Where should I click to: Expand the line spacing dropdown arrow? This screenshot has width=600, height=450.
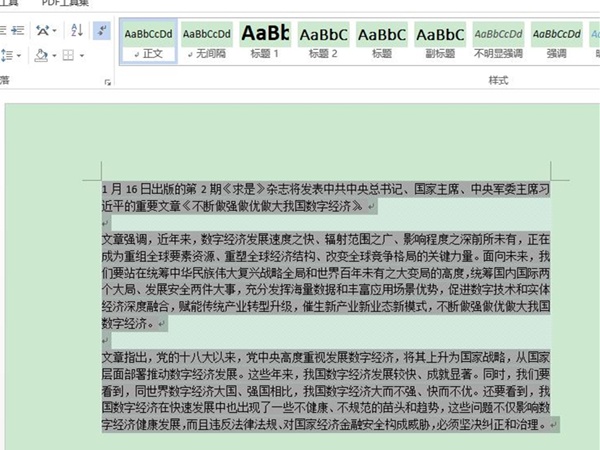coord(18,56)
